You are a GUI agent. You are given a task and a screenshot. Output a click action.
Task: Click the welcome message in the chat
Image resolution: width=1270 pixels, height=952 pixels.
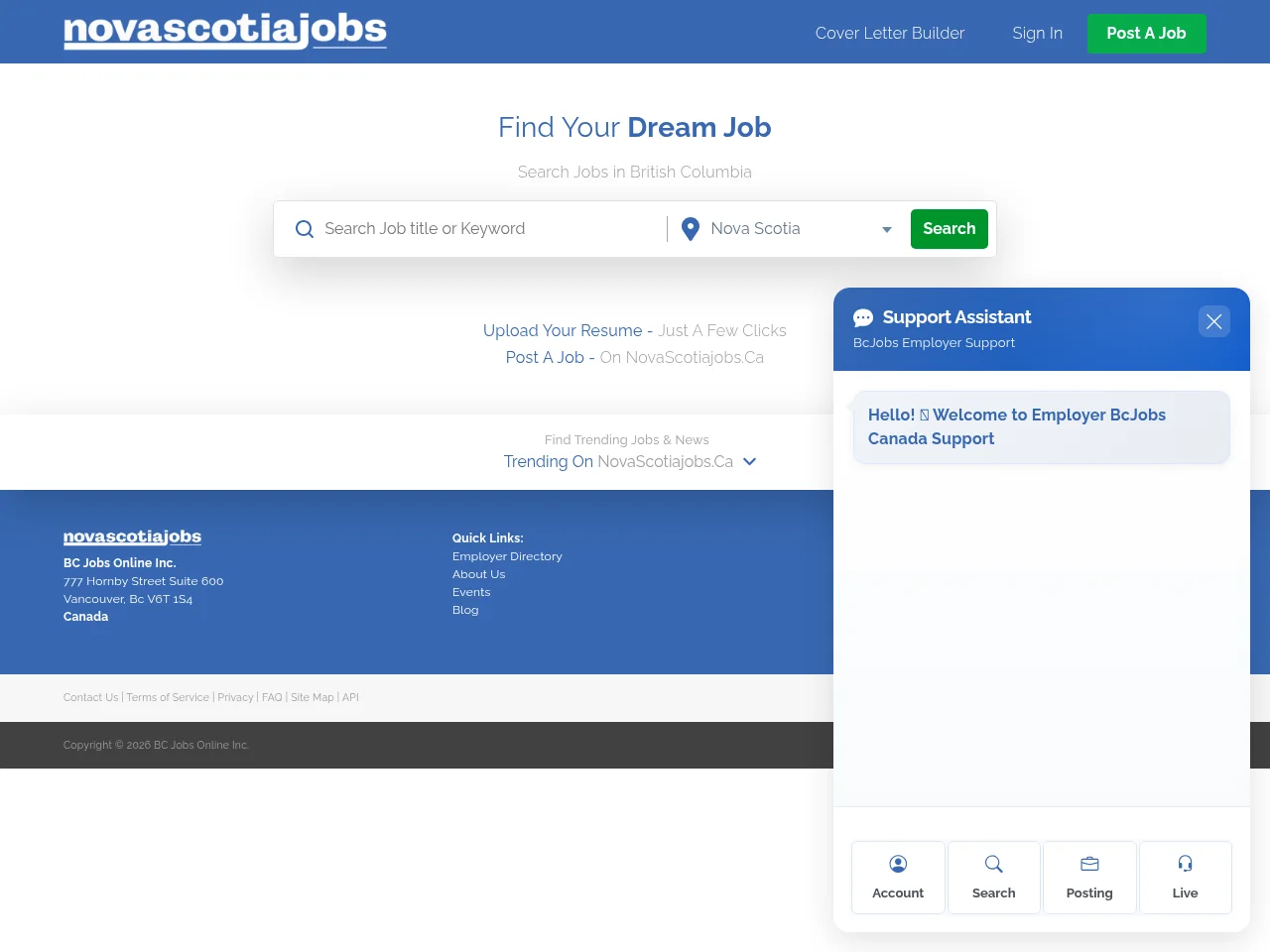(1042, 426)
